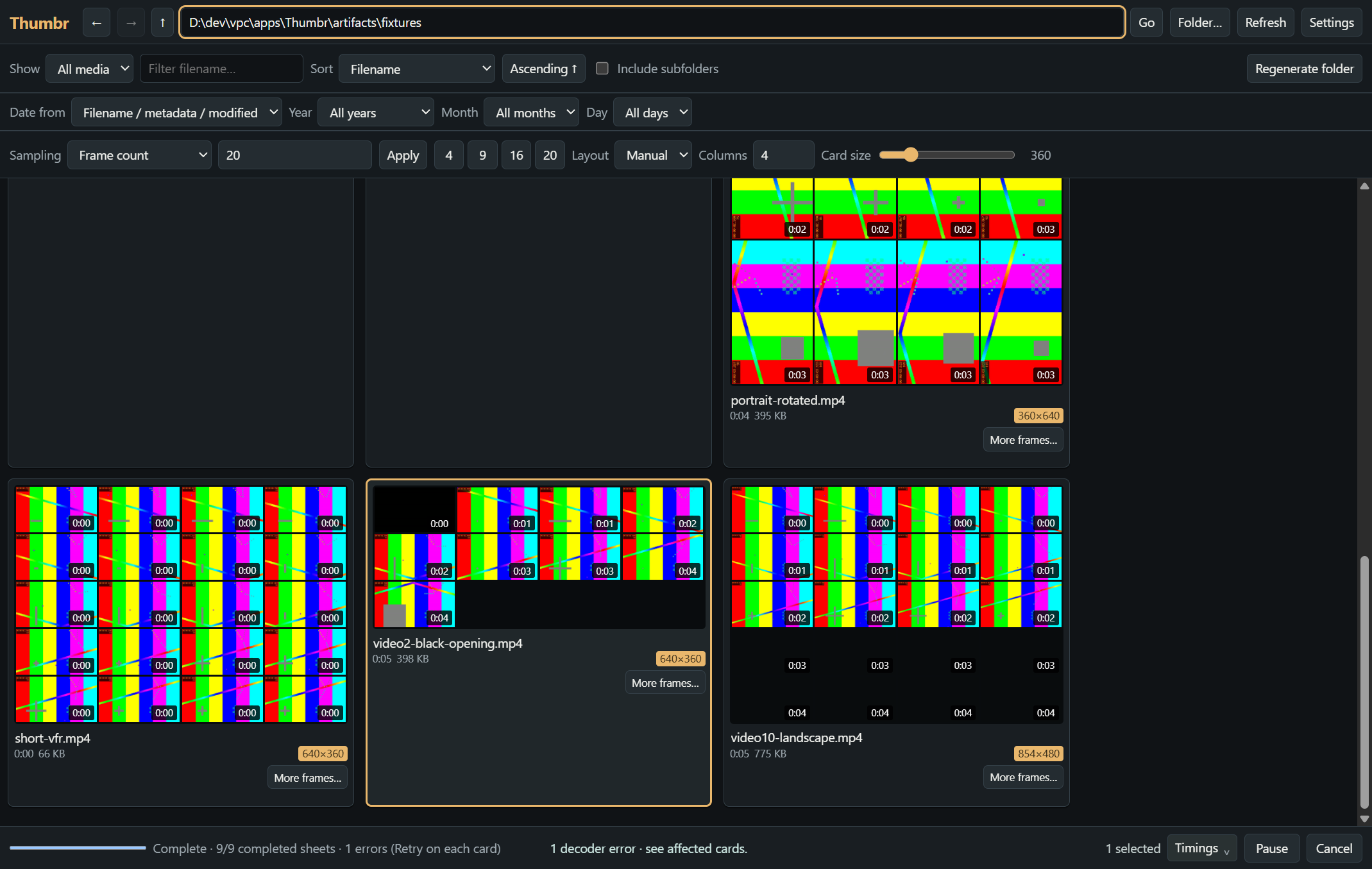Click the Columns number field
This screenshot has height=869, width=1372.
(783, 155)
